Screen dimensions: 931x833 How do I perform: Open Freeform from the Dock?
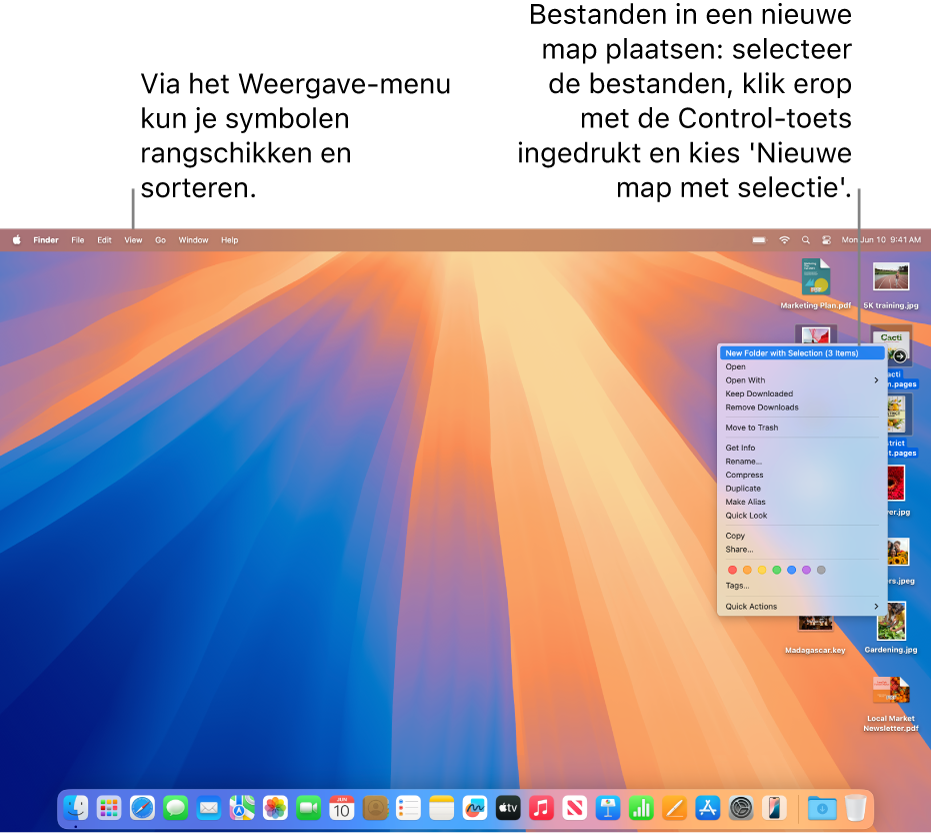[475, 808]
